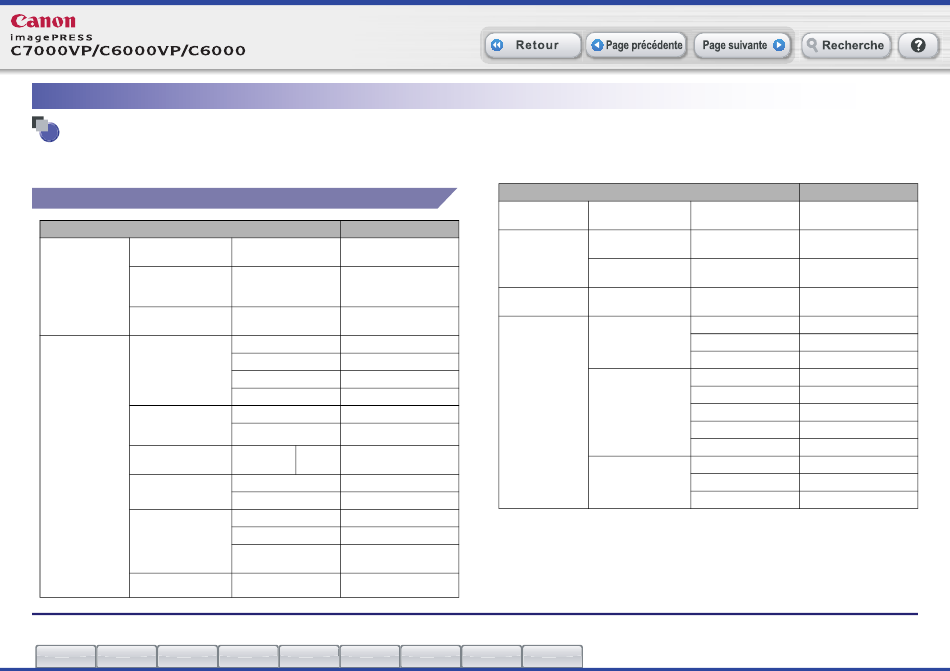Open the third blank bottom tab
Screen dimensions: 950x671
pos(187,656)
